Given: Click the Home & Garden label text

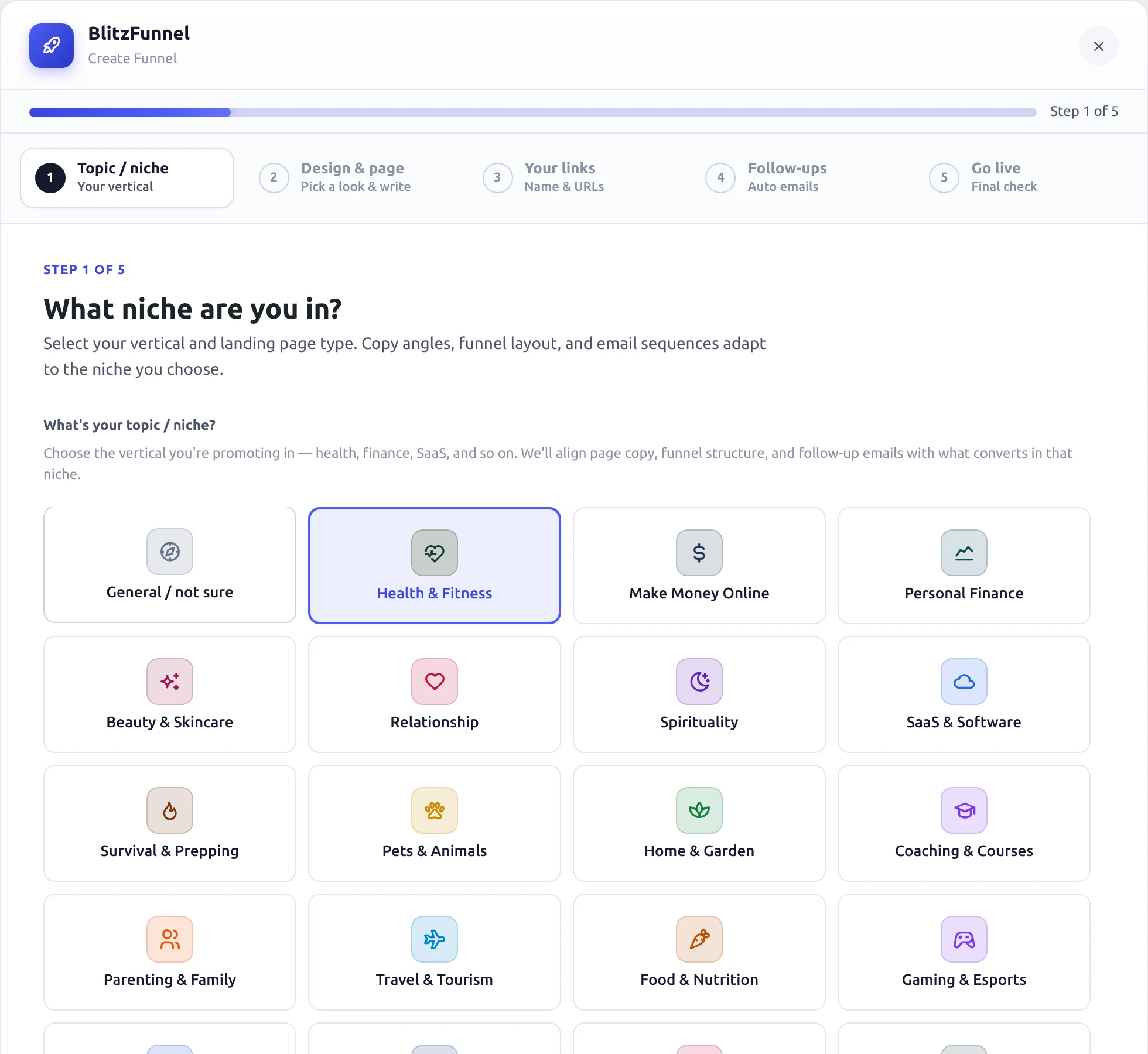Looking at the screenshot, I should tap(699, 851).
